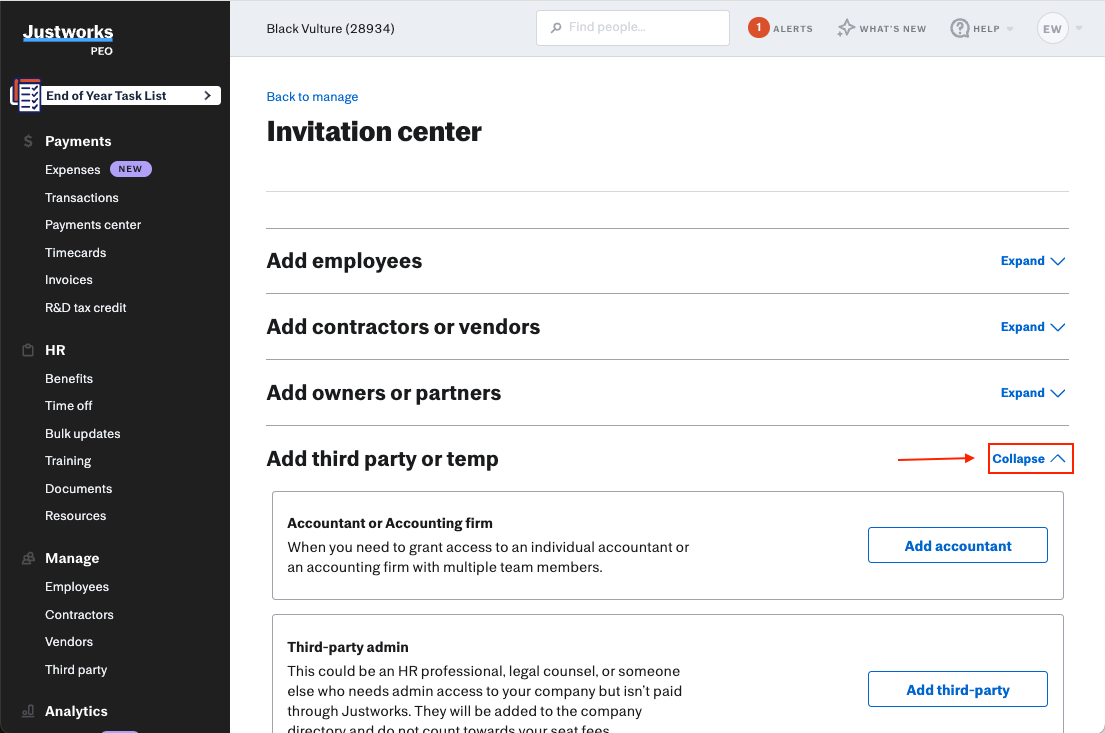Select Invoices from the sidebar menu
Image resolution: width=1105 pixels, height=733 pixels.
click(68, 279)
